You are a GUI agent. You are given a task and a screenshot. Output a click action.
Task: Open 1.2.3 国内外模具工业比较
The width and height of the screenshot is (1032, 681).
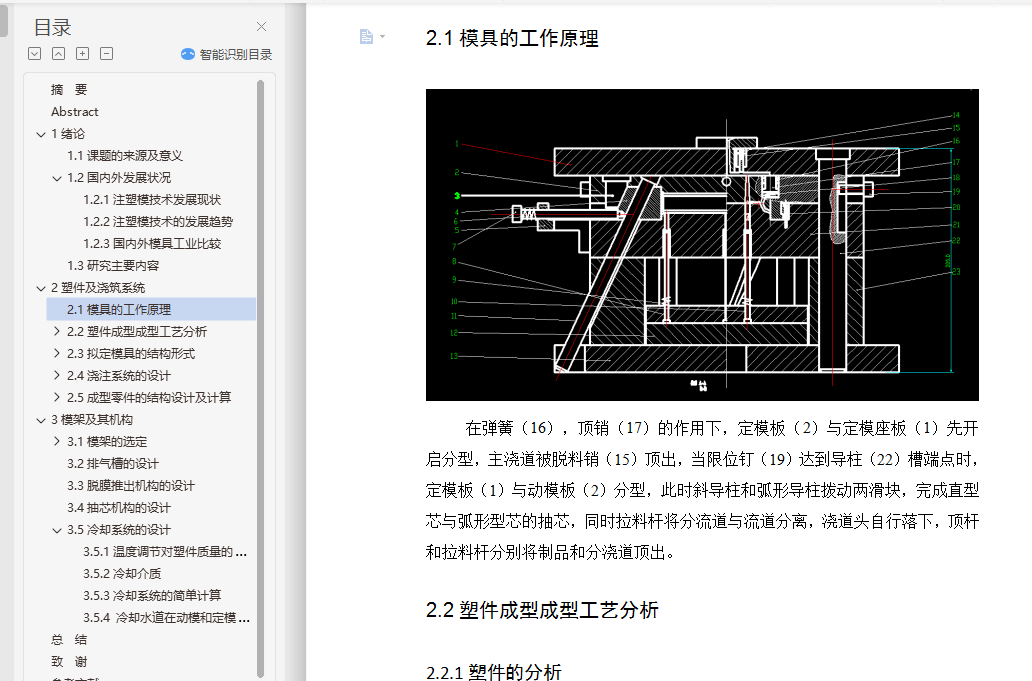pos(152,243)
